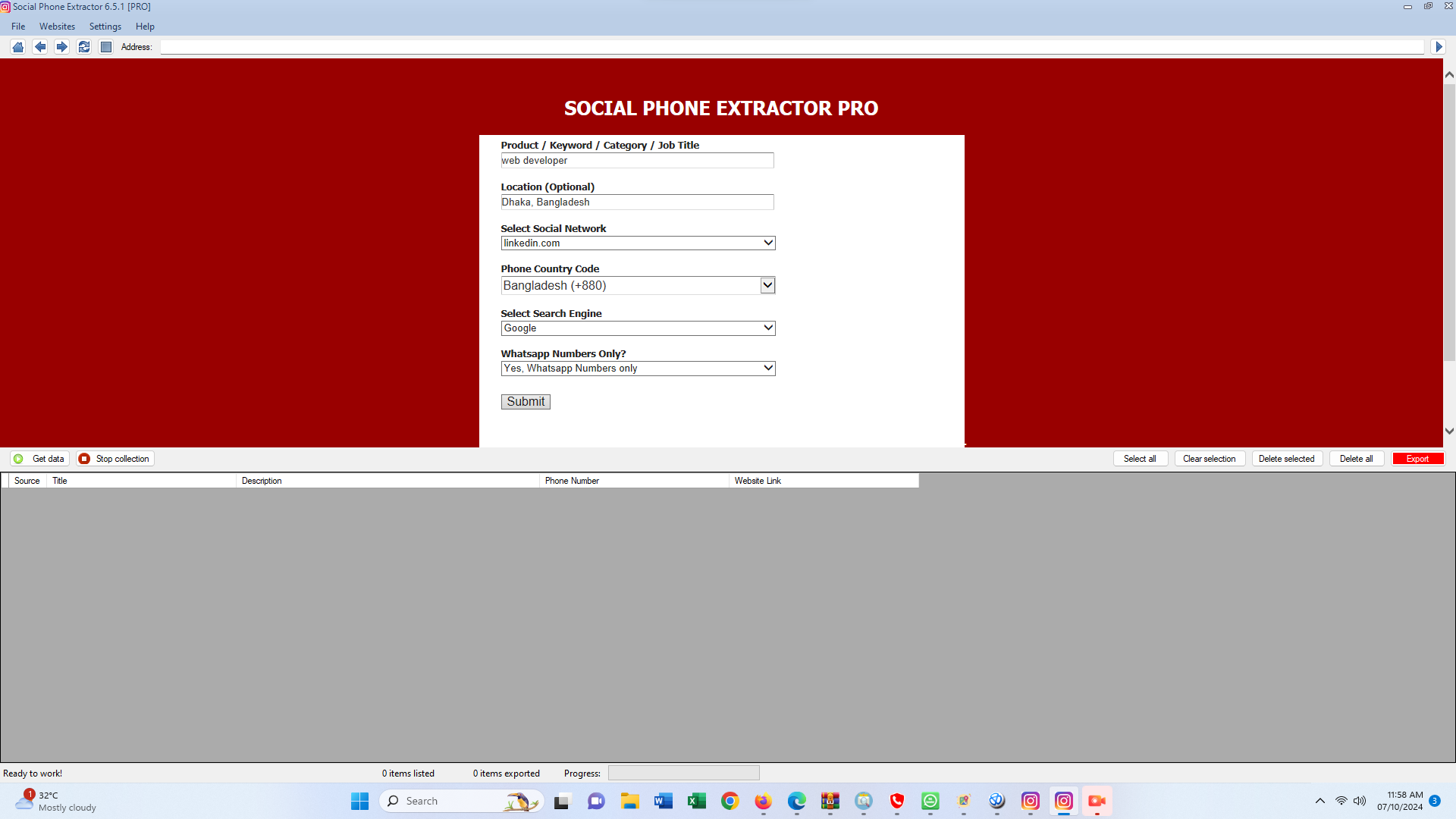Open the Select Social Network dropdown
Screen dimensions: 1456x819
click(x=638, y=243)
